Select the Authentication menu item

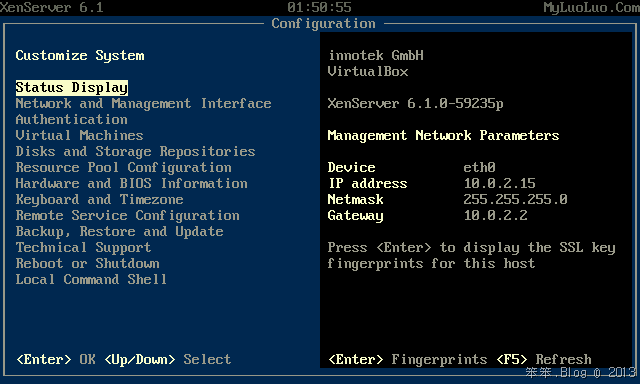[71, 120]
